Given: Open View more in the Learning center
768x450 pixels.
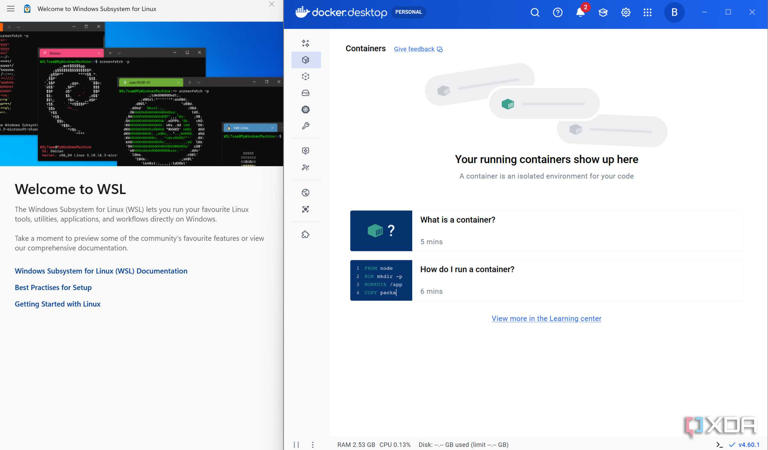Looking at the screenshot, I should coord(546,318).
